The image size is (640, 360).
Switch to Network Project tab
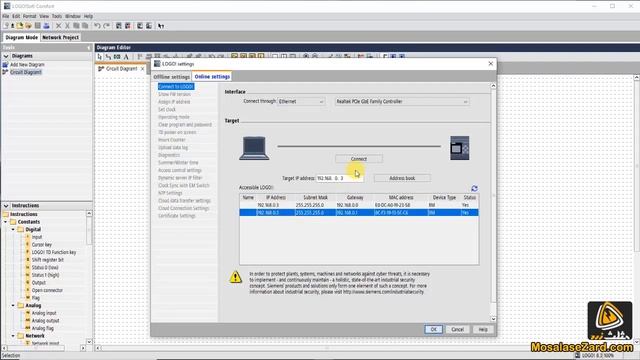pyautogui.click(x=60, y=37)
